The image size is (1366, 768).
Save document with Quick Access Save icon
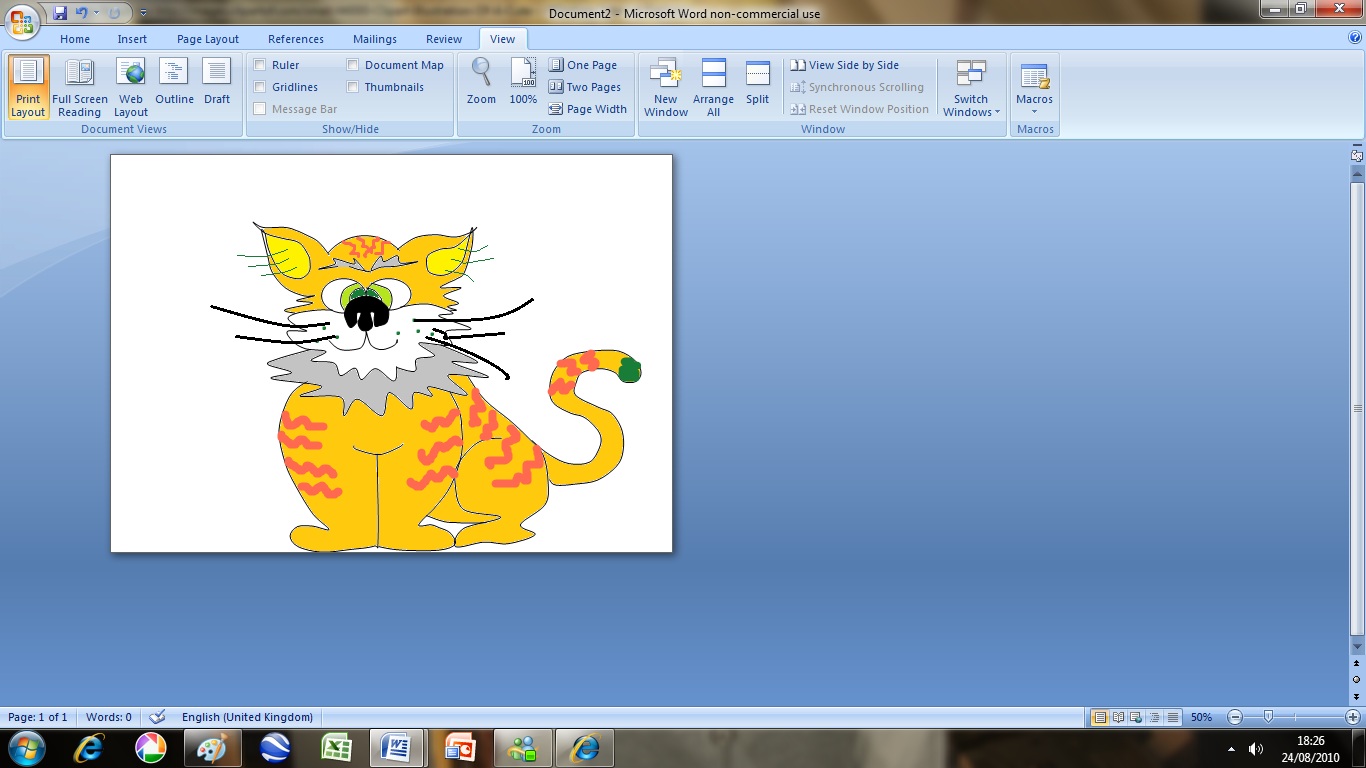pos(60,13)
